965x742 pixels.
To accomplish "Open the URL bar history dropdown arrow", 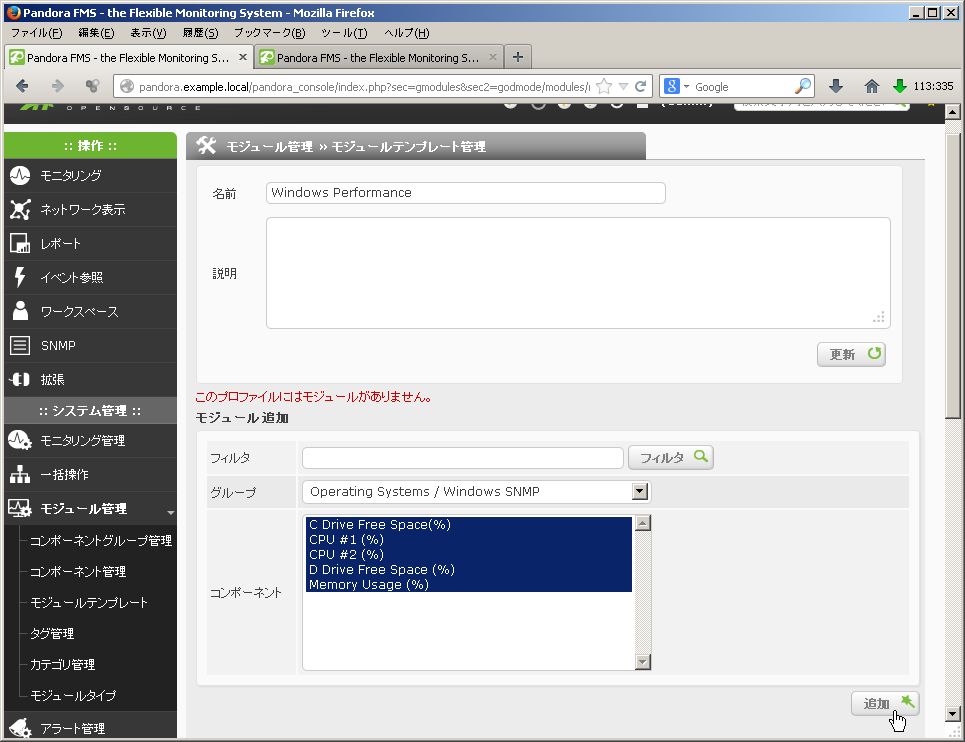I will point(623,86).
